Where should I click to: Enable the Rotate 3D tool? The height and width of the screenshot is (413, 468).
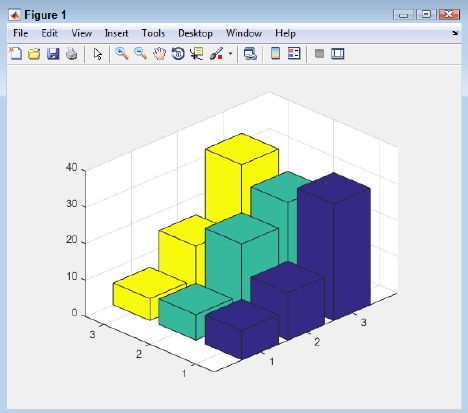(178, 53)
